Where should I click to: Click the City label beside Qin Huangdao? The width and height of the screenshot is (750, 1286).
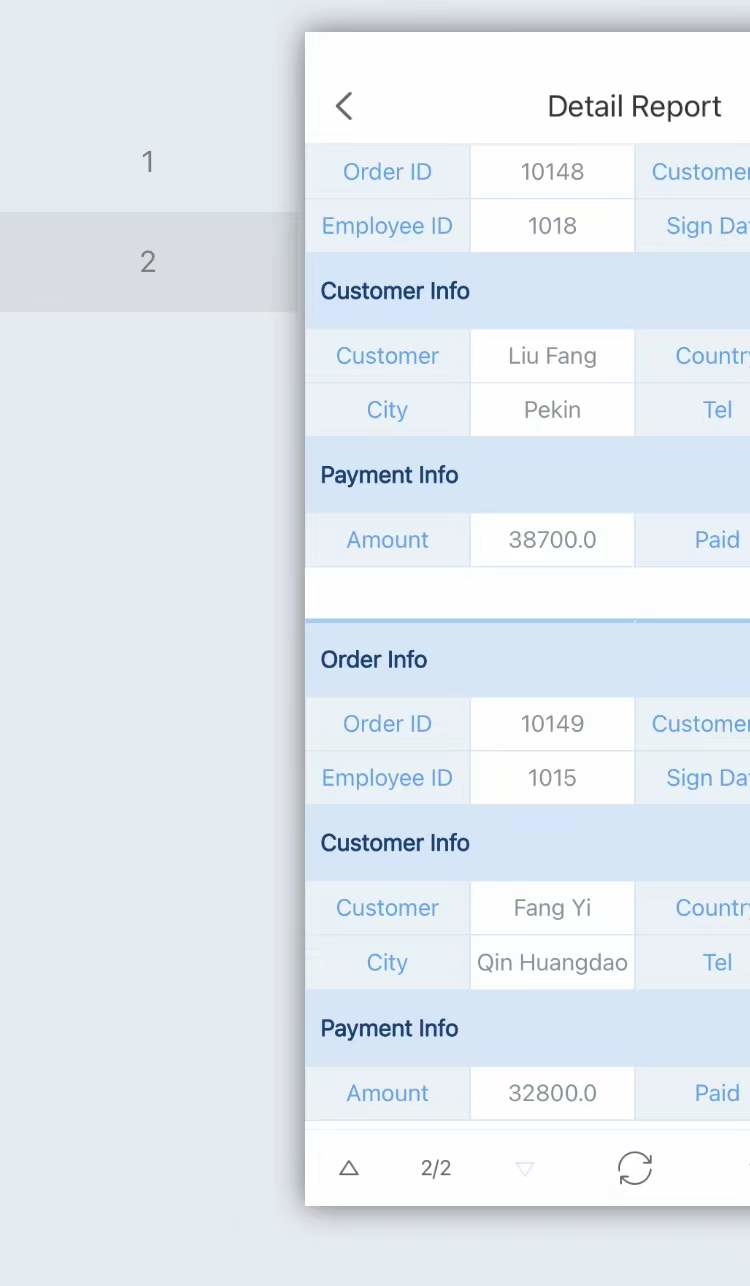tap(387, 962)
